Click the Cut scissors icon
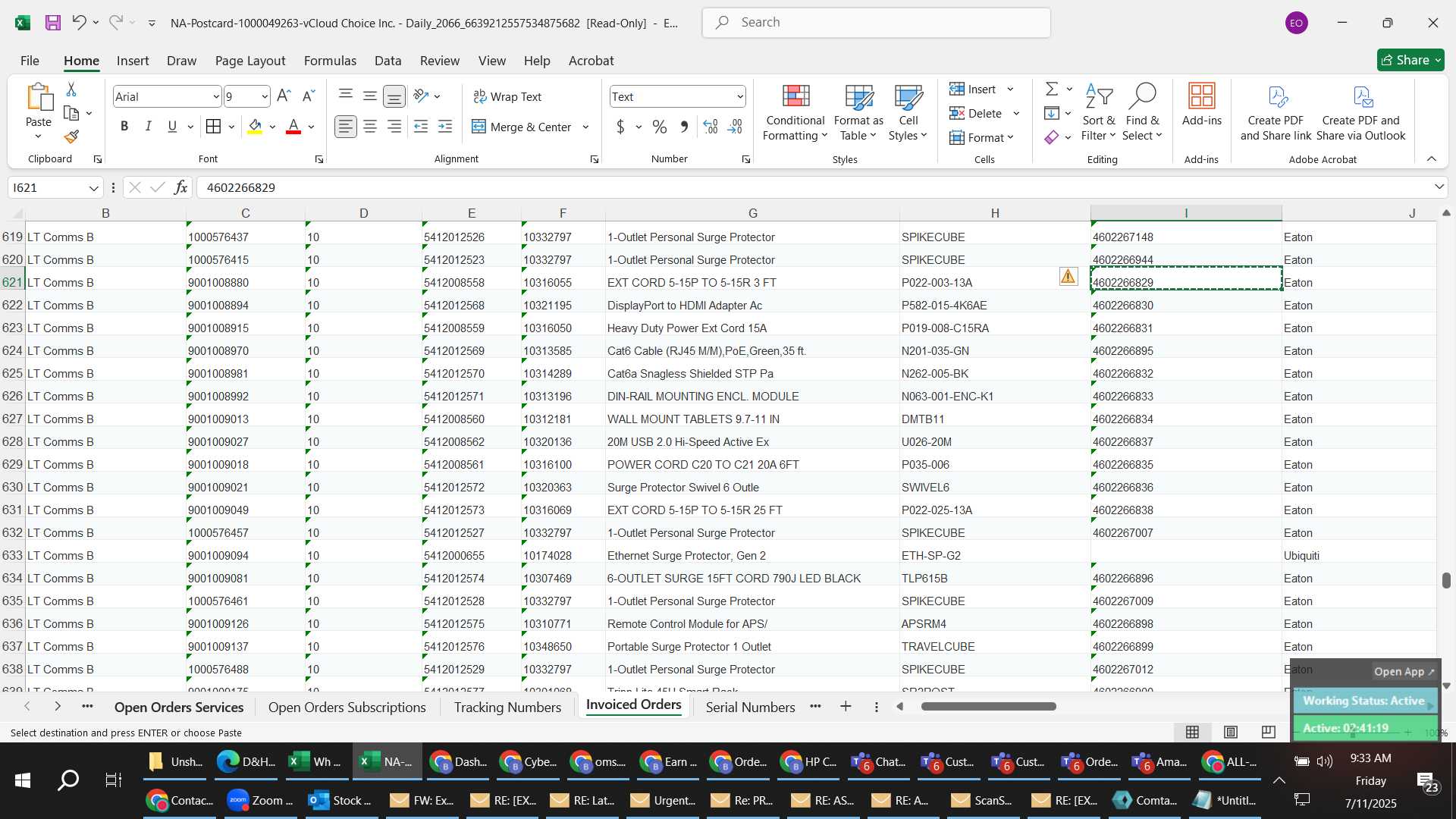Screen dimensions: 1456x819 click(71, 89)
